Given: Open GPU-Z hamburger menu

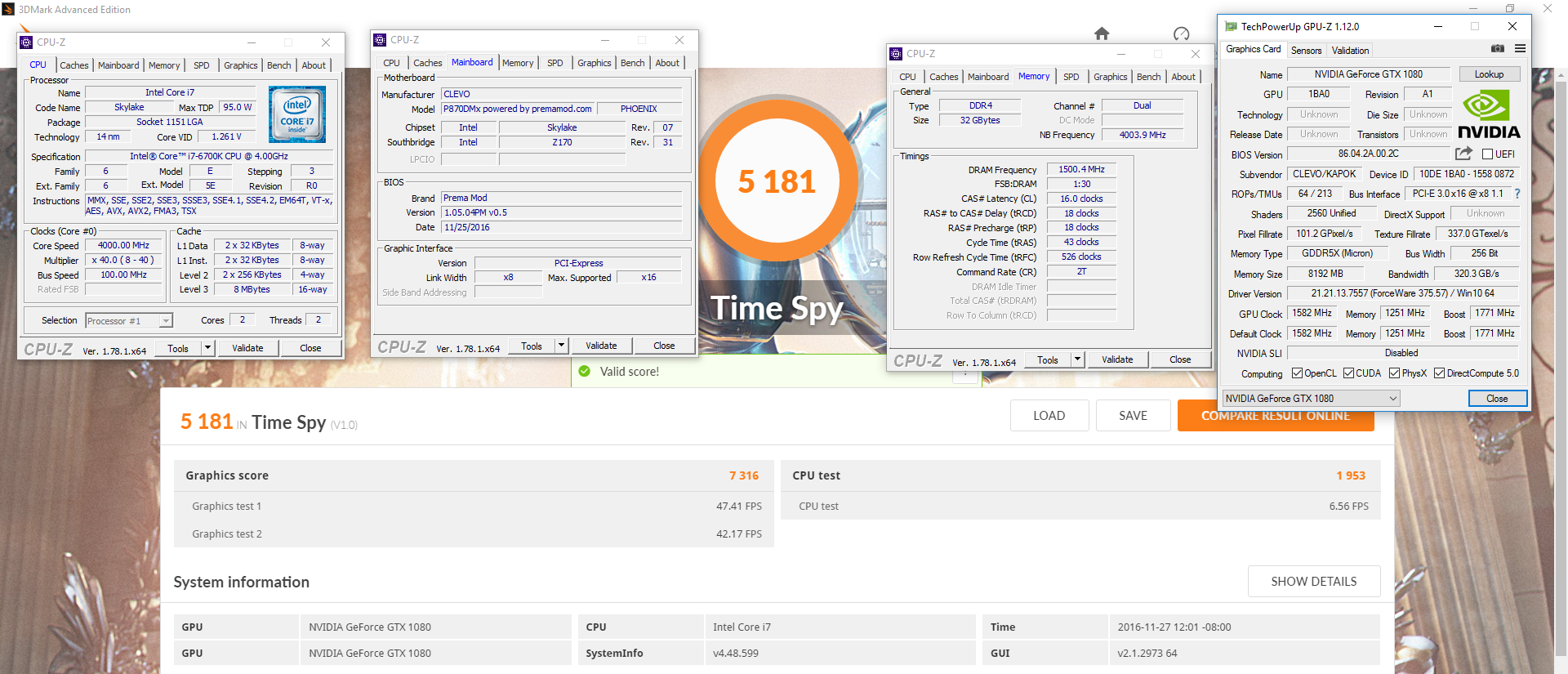Looking at the screenshot, I should (1520, 49).
